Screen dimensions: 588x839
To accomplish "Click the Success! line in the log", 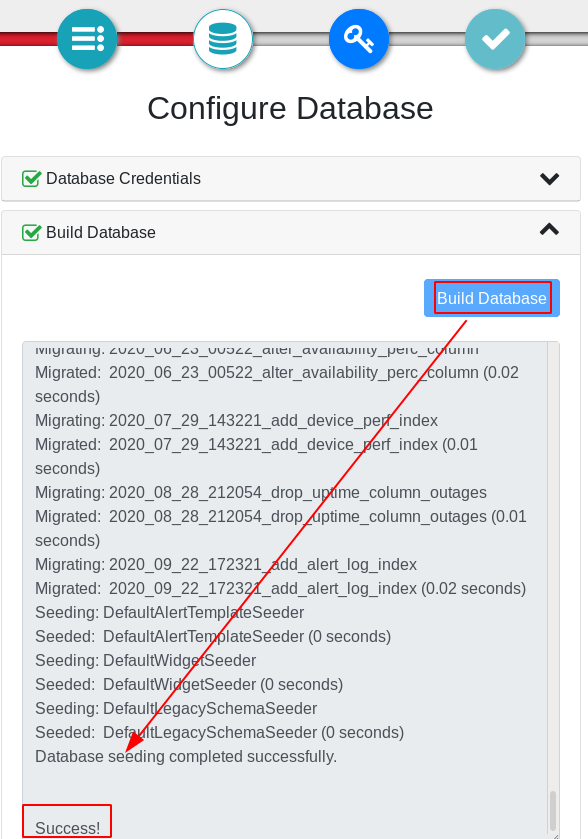I will pyautogui.click(x=67, y=828).
